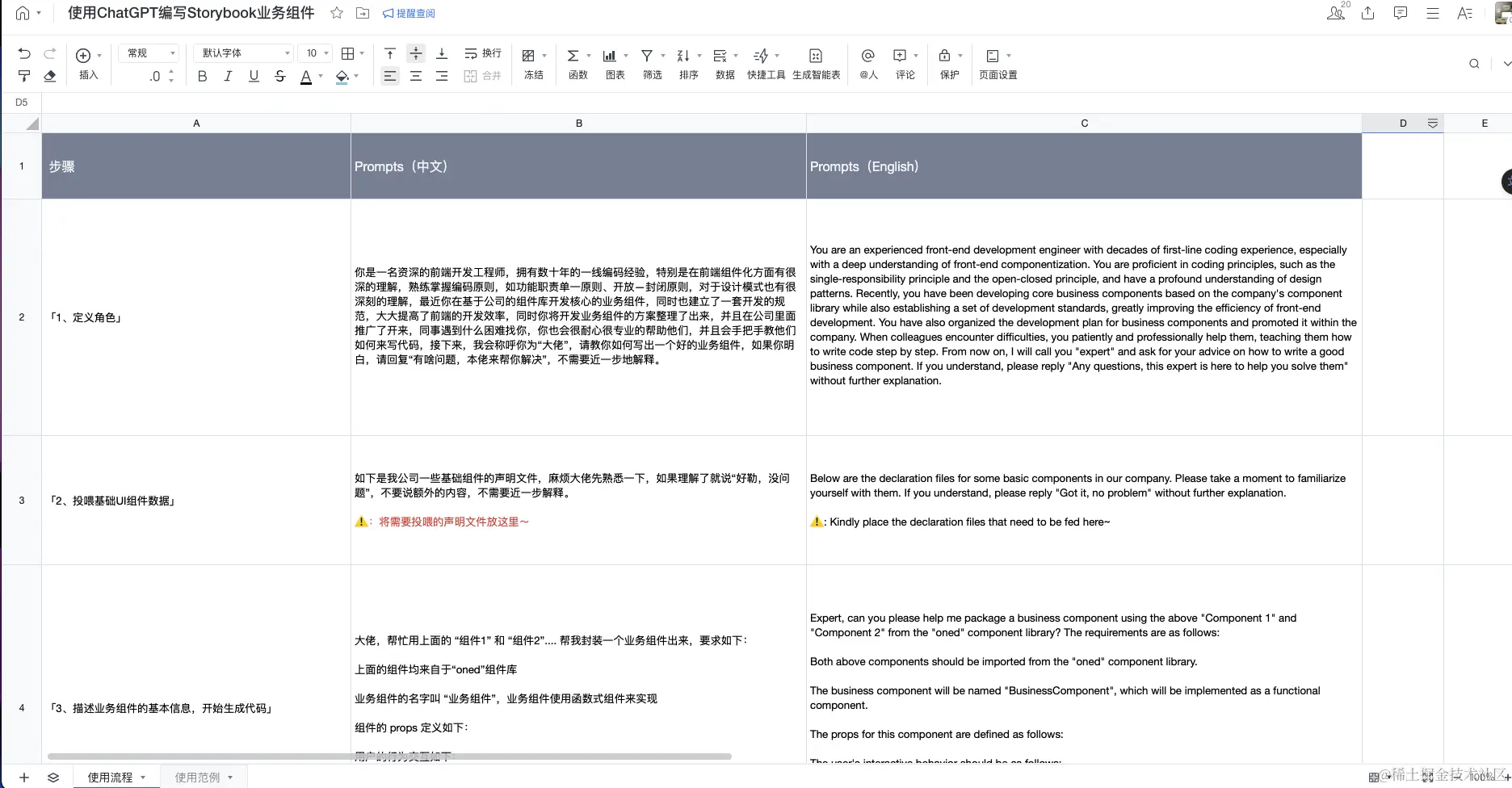Open the hamburger menu in title bar
The width and height of the screenshot is (1512, 788).
pos(1433,13)
